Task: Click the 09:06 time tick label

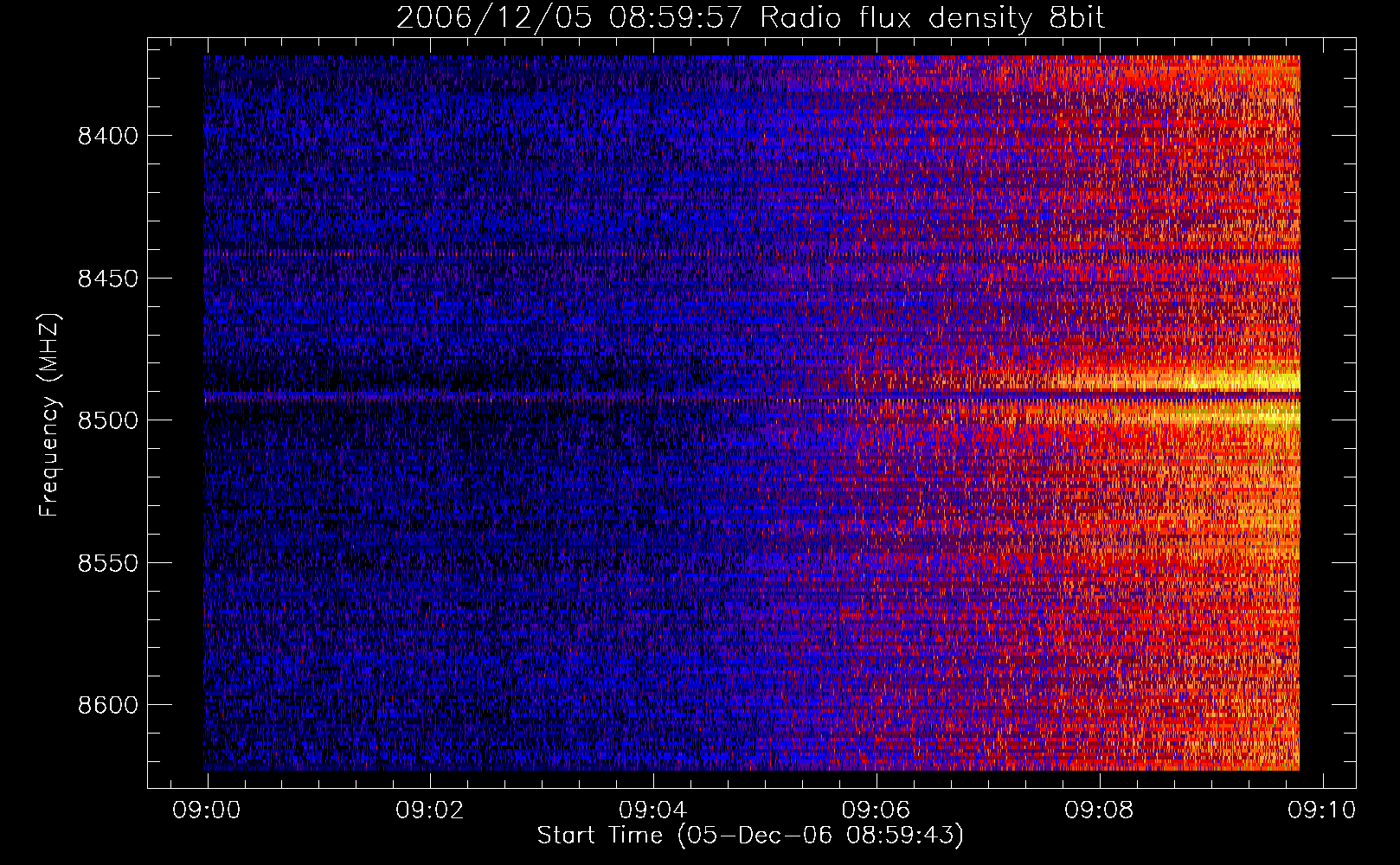Action: pos(876,811)
